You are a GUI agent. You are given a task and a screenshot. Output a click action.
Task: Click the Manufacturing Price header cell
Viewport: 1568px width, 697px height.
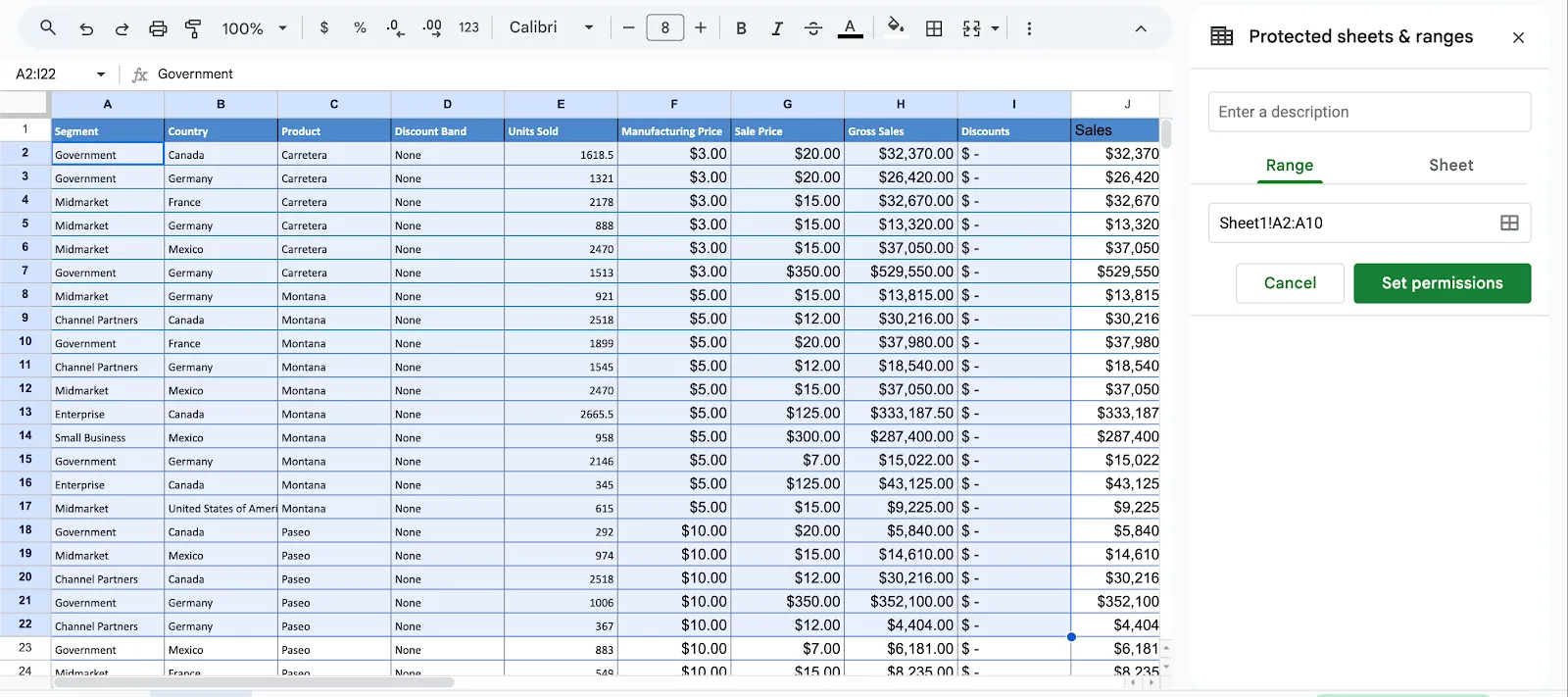[x=674, y=130]
